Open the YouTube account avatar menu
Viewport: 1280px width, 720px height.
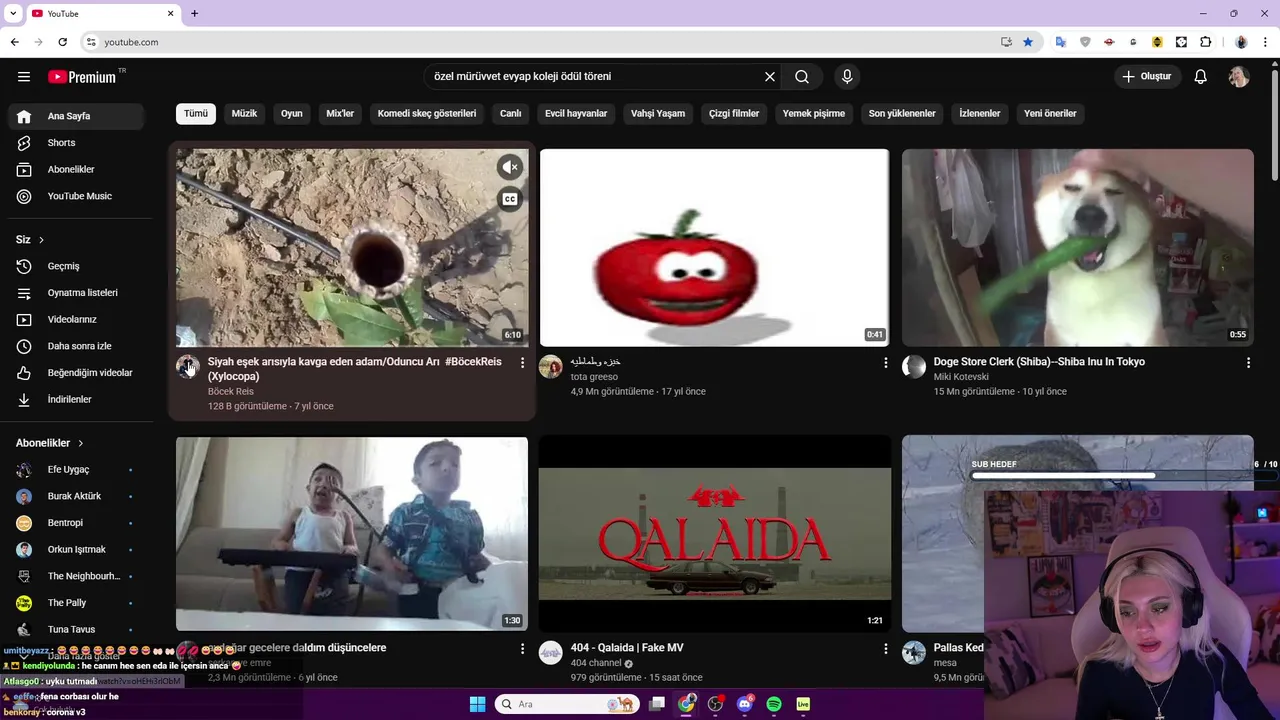tap(1239, 77)
